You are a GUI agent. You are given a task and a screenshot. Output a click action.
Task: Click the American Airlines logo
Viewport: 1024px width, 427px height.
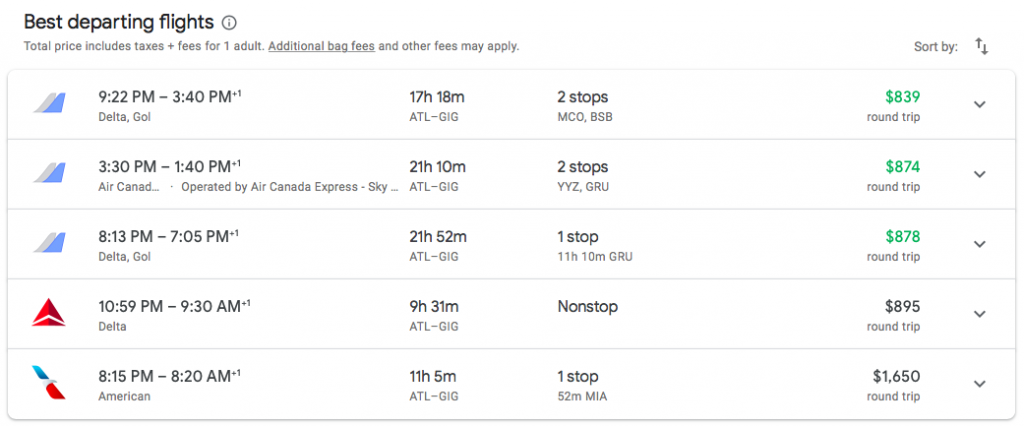pyautogui.click(x=49, y=383)
